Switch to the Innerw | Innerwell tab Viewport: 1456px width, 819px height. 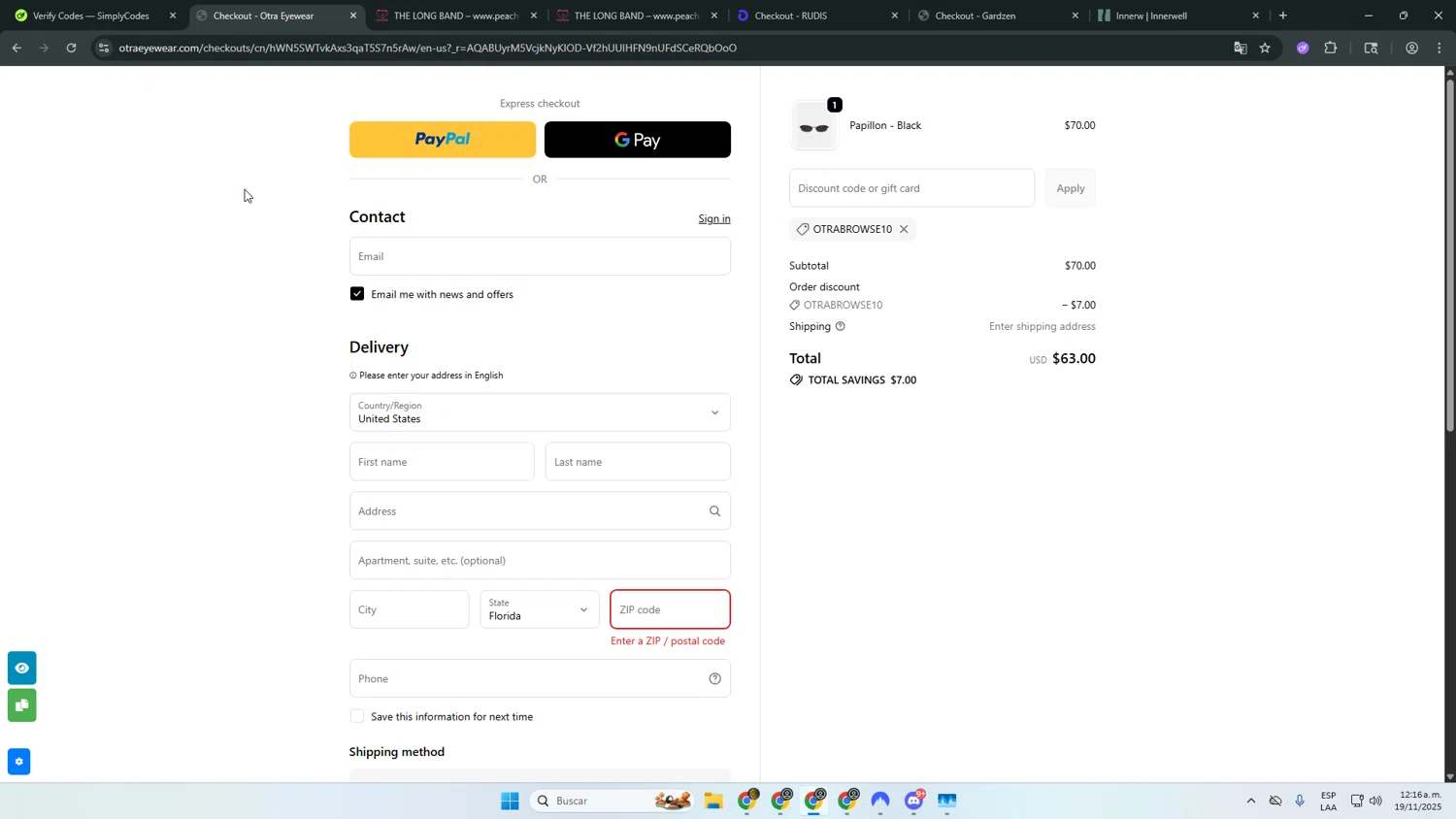(1176, 16)
